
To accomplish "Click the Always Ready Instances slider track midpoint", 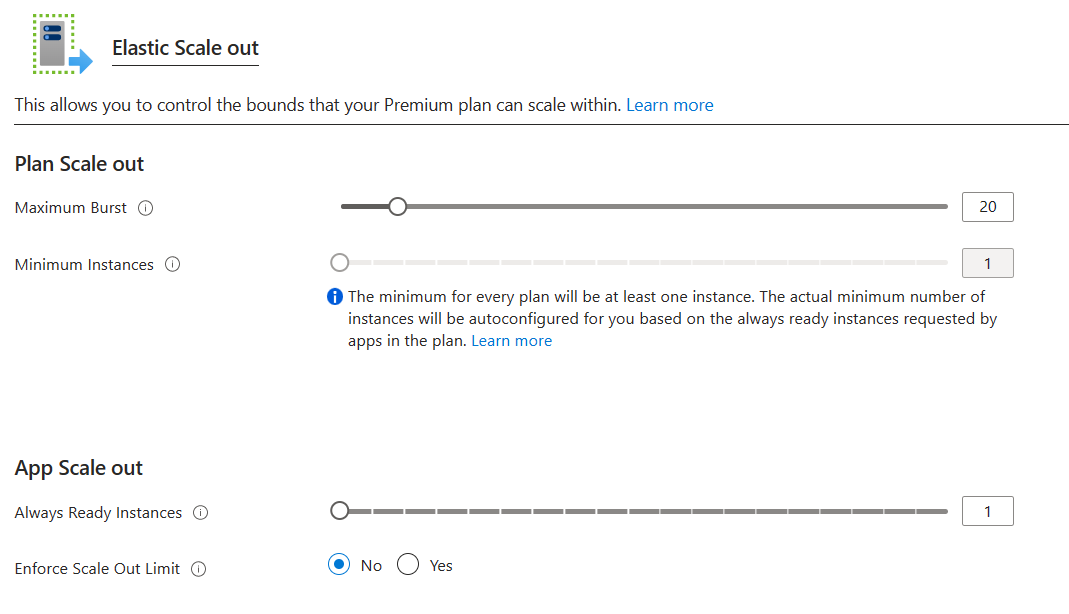I will [644, 511].
